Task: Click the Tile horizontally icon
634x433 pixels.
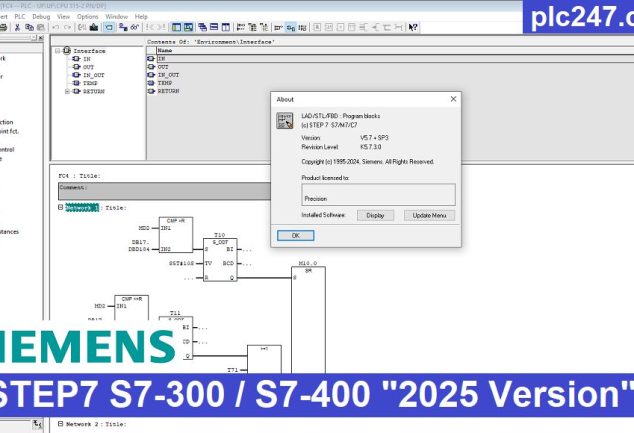Action: pyautogui.click(x=214, y=27)
